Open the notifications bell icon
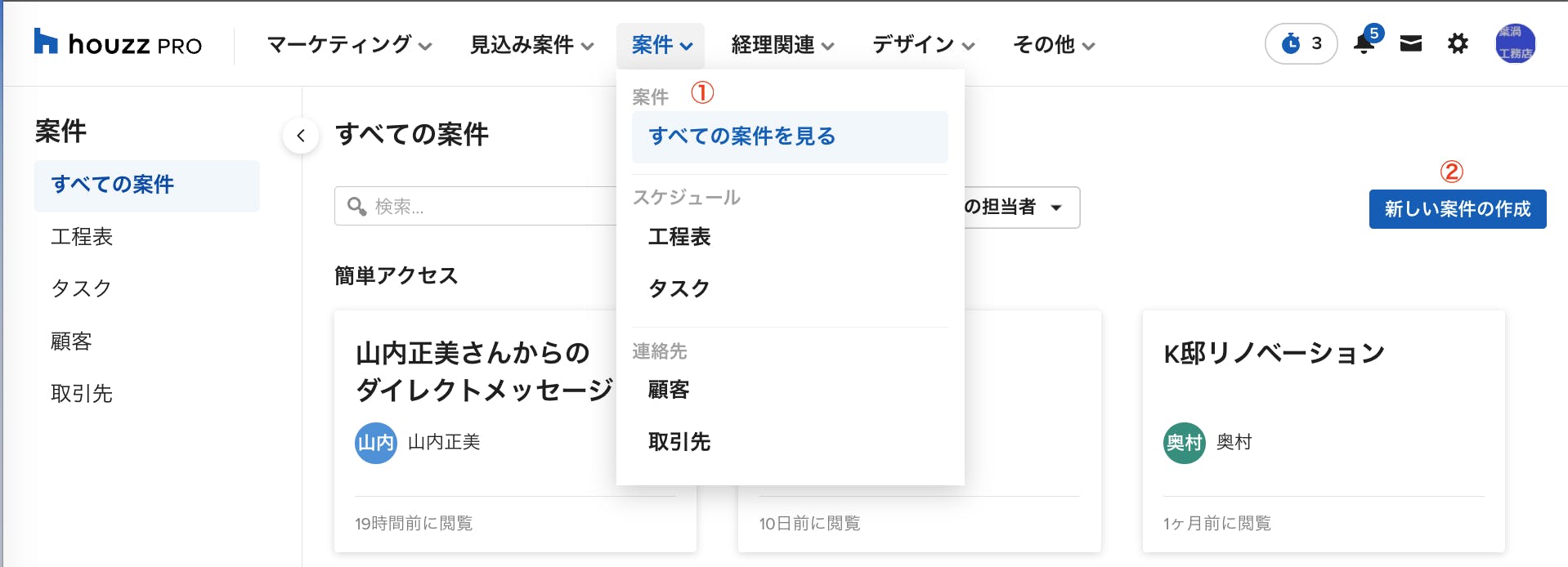 (1364, 43)
